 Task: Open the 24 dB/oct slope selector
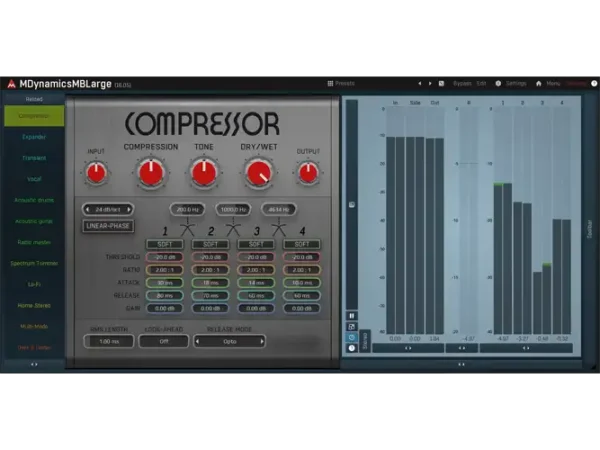108,209
